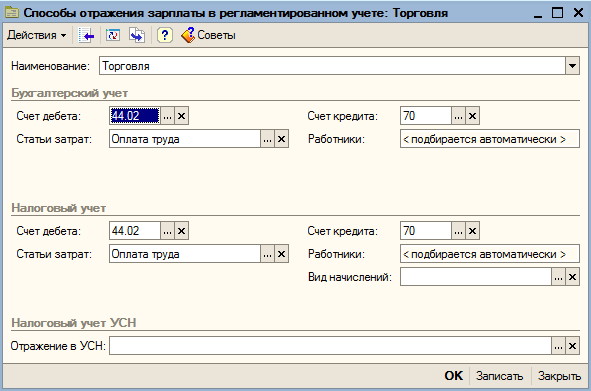Screen dimensions: 591x391
Task: Click the Закрыть button
Action: [559, 376]
